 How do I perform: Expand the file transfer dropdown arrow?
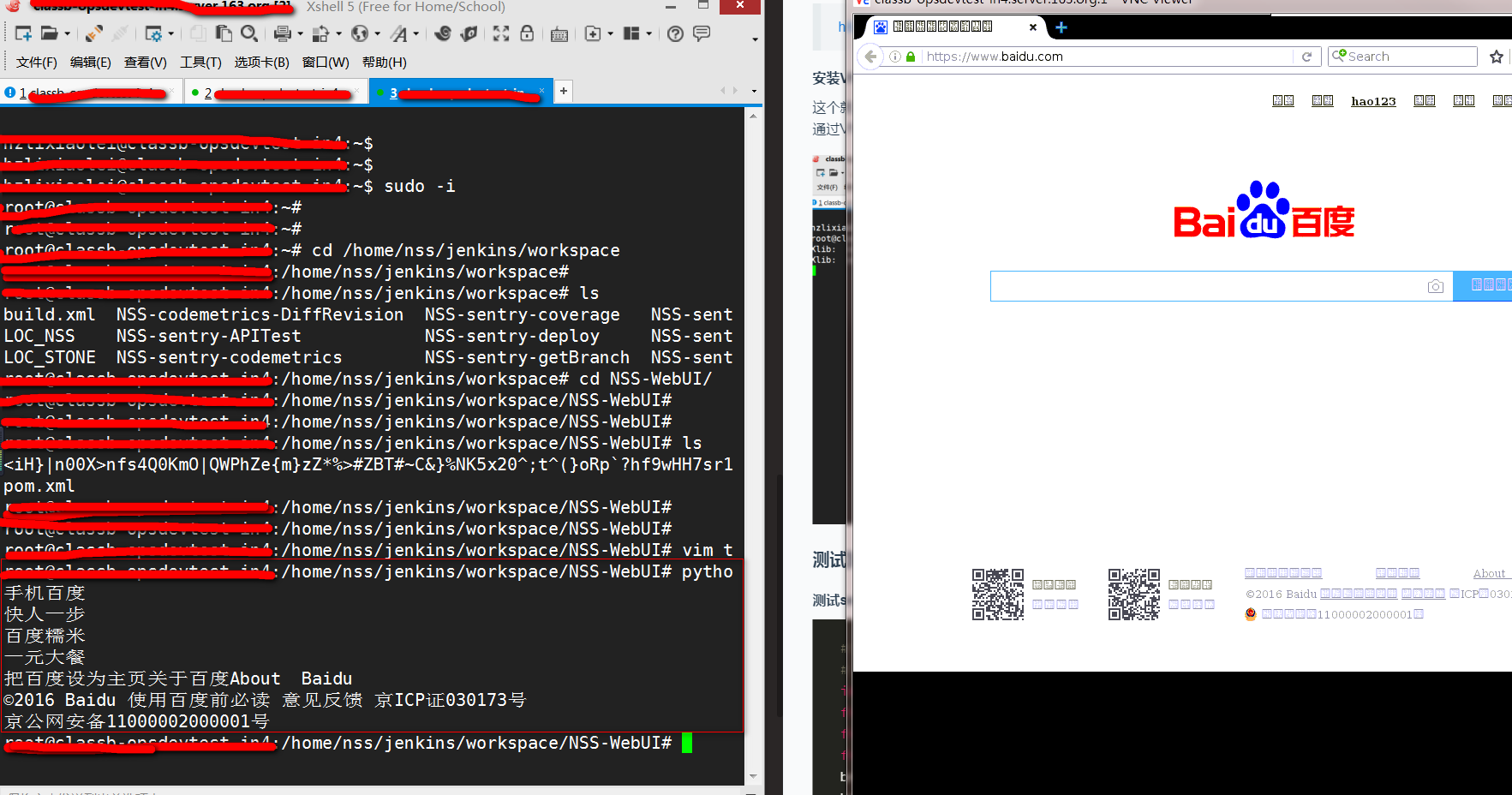338,34
